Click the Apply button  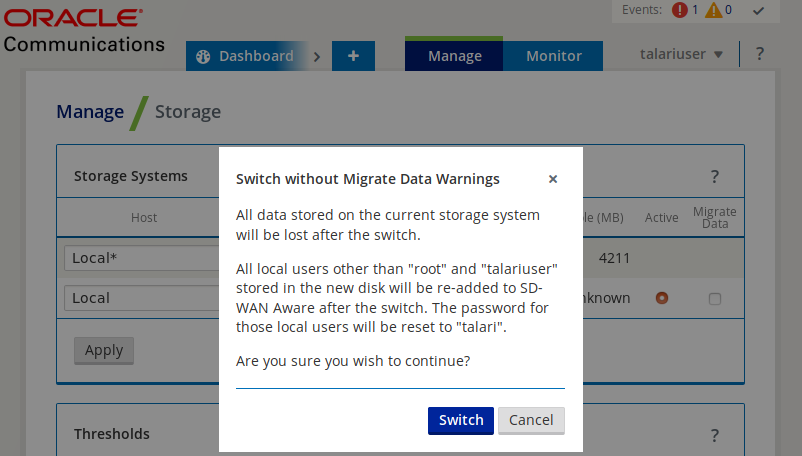[104, 351]
